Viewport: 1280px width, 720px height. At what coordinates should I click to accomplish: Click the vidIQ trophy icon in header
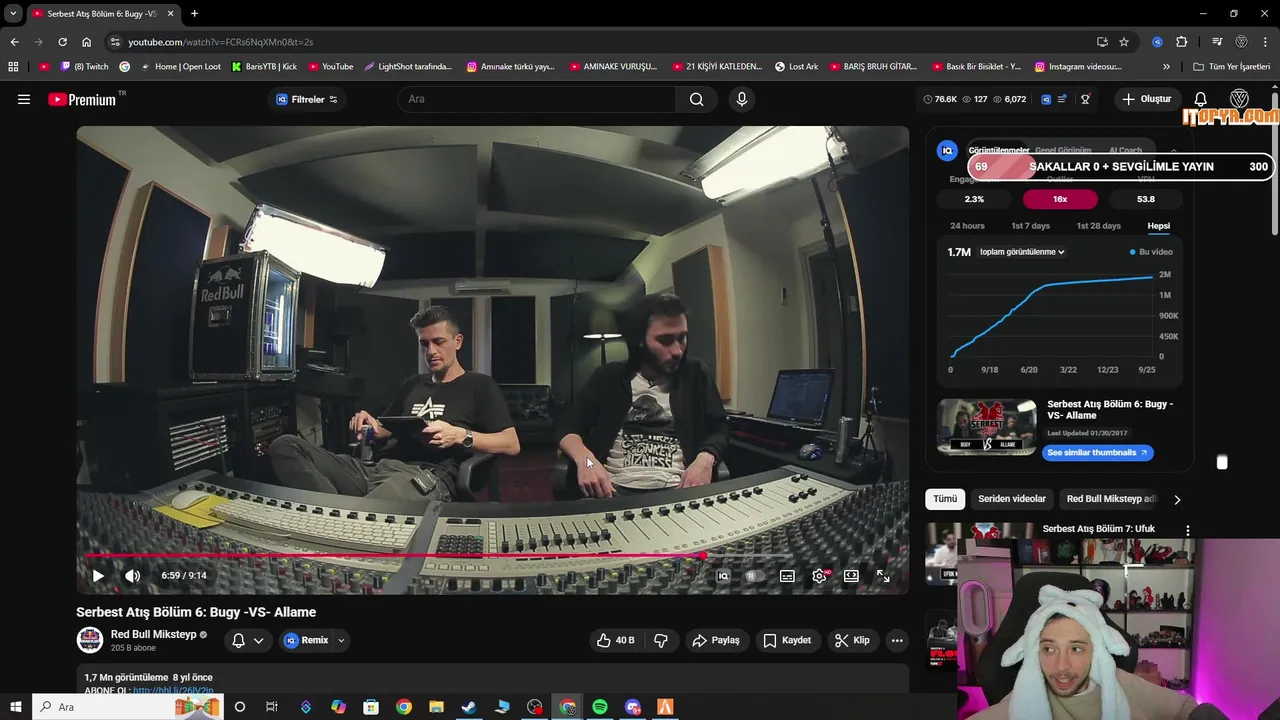pos(1085,99)
